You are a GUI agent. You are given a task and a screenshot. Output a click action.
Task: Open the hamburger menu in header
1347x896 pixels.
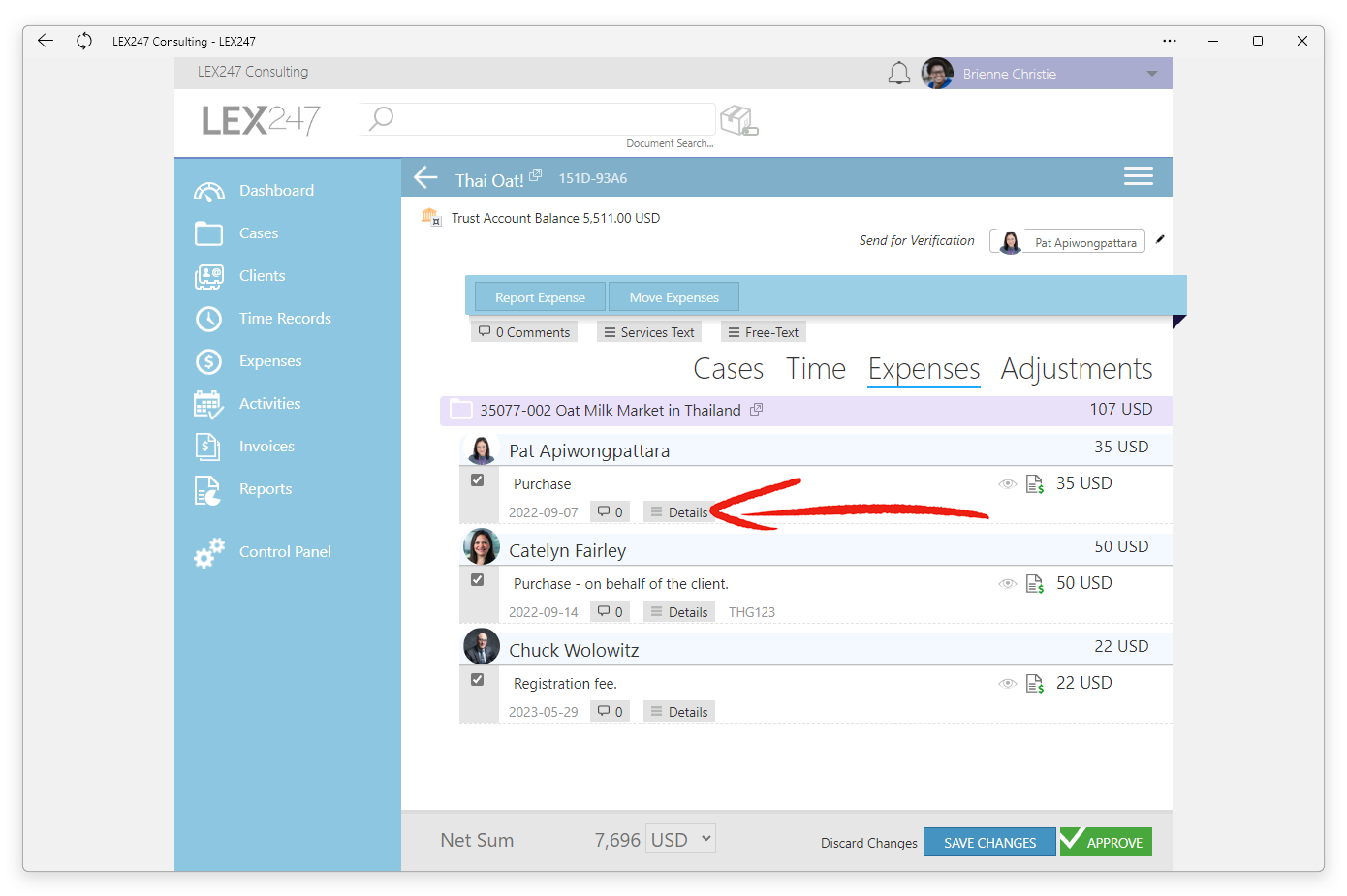click(x=1139, y=176)
